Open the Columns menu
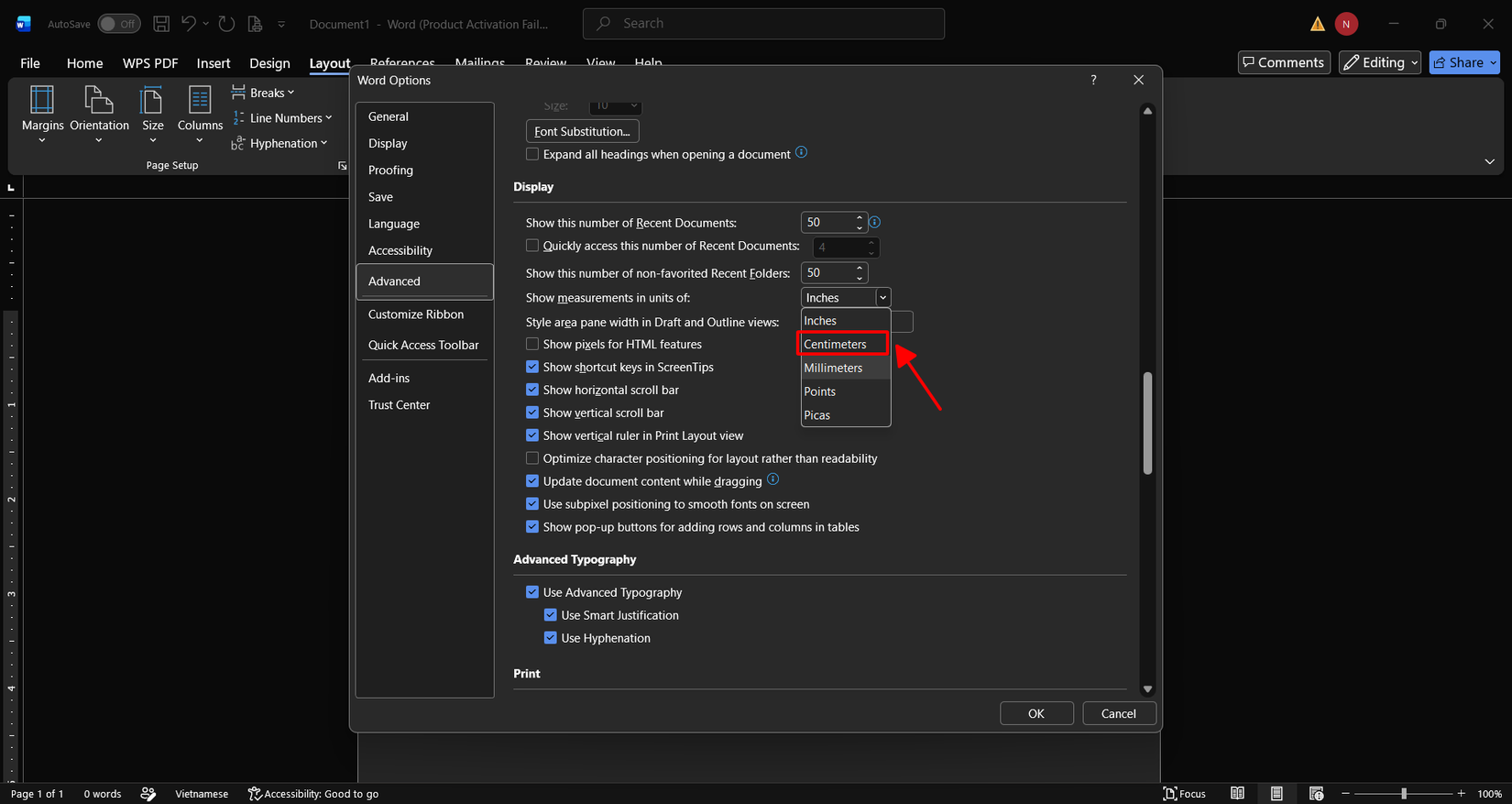The width and height of the screenshot is (1512, 804). 200,114
